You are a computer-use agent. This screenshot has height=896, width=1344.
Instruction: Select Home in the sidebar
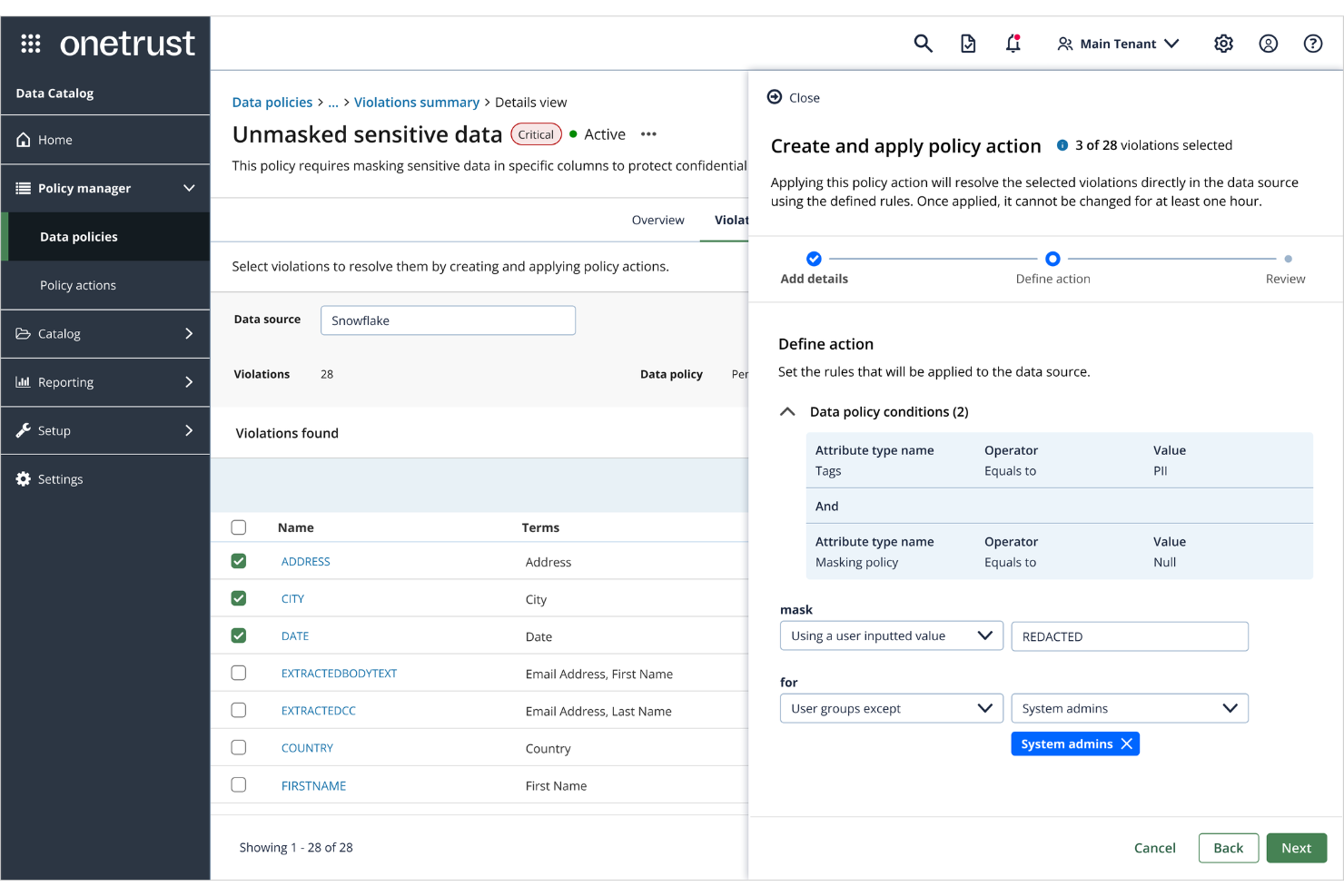[x=53, y=139]
